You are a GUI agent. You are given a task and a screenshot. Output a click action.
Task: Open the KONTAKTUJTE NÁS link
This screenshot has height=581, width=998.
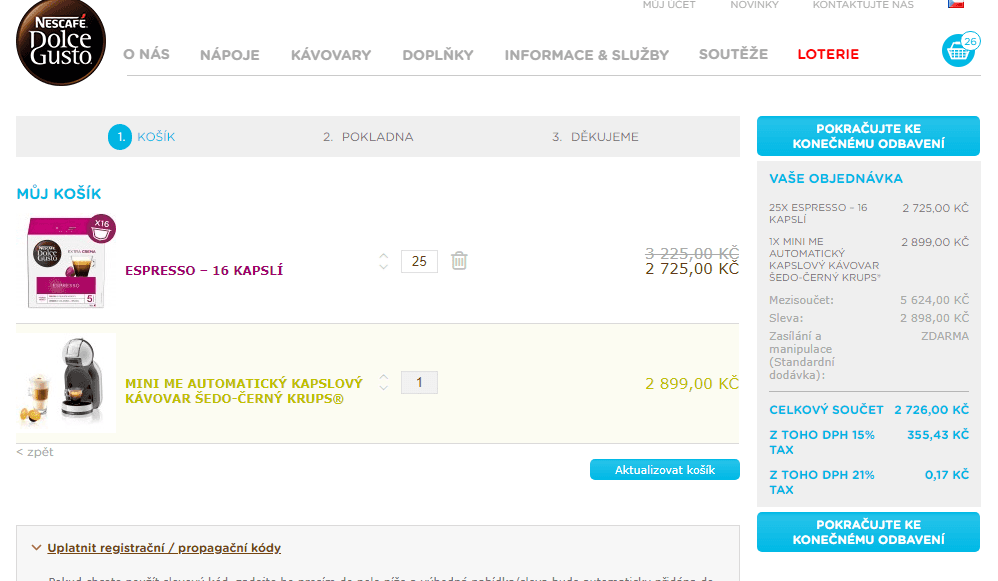tap(863, 4)
